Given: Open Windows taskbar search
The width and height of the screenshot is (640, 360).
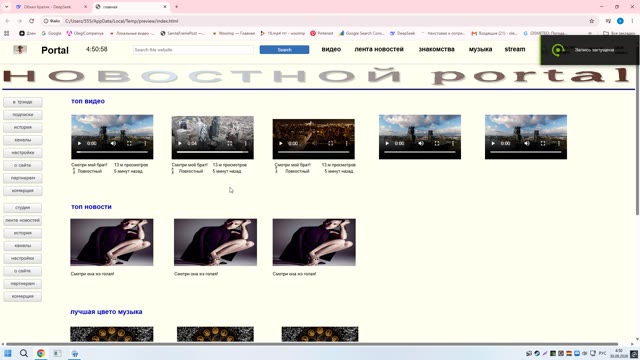Looking at the screenshot, I should point(24,353).
